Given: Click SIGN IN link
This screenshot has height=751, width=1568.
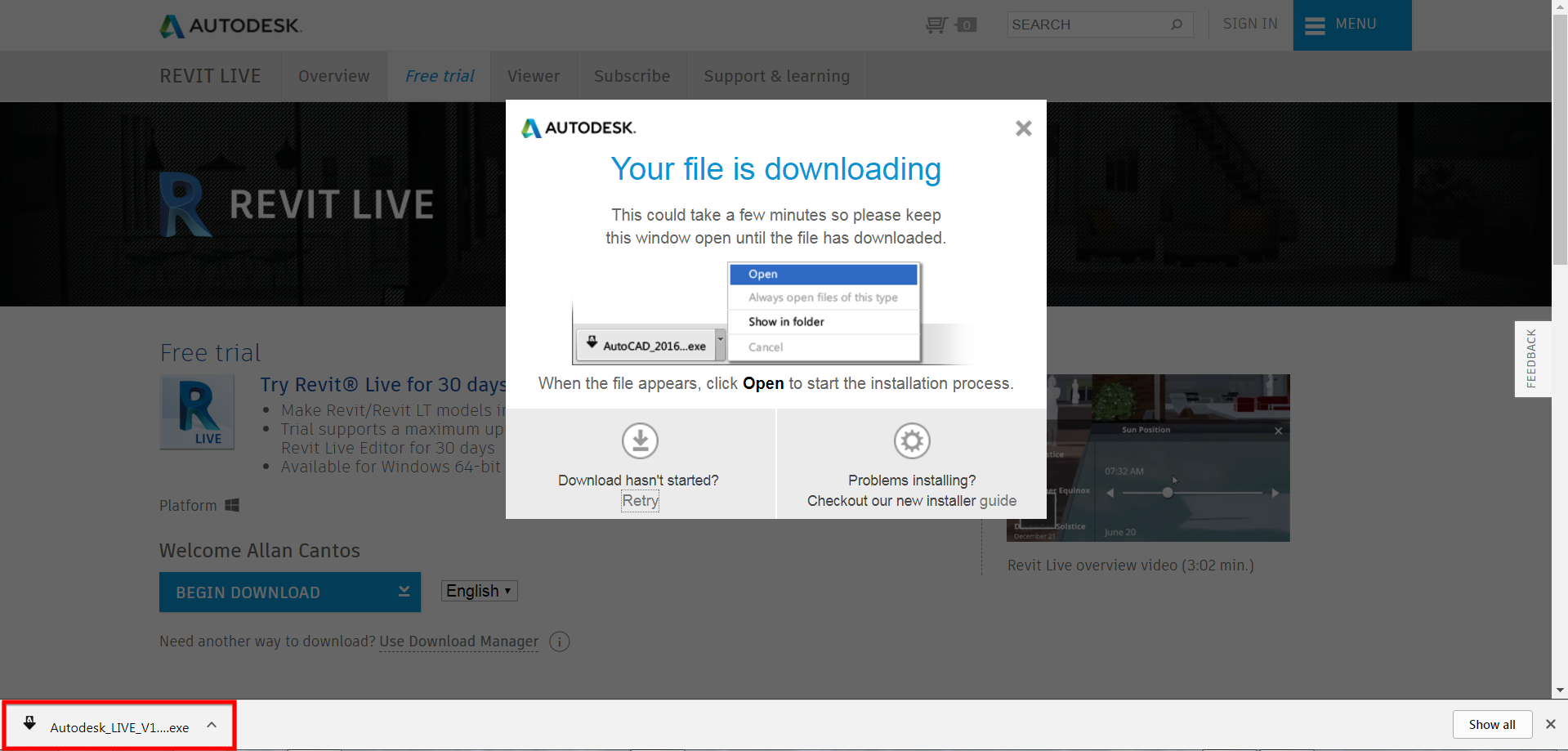Looking at the screenshot, I should [1250, 24].
